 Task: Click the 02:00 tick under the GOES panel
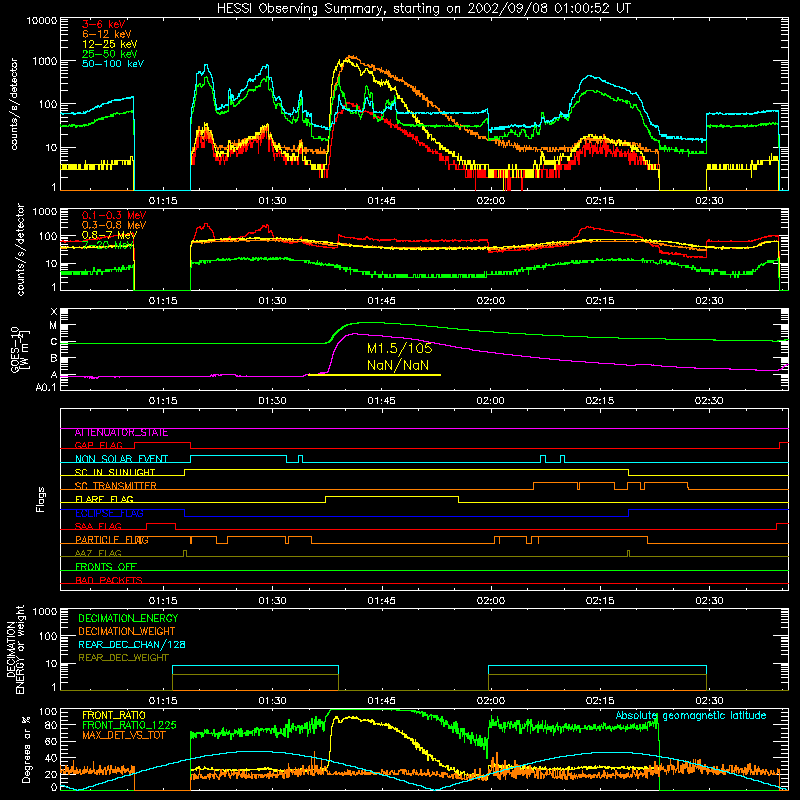click(x=491, y=401)
